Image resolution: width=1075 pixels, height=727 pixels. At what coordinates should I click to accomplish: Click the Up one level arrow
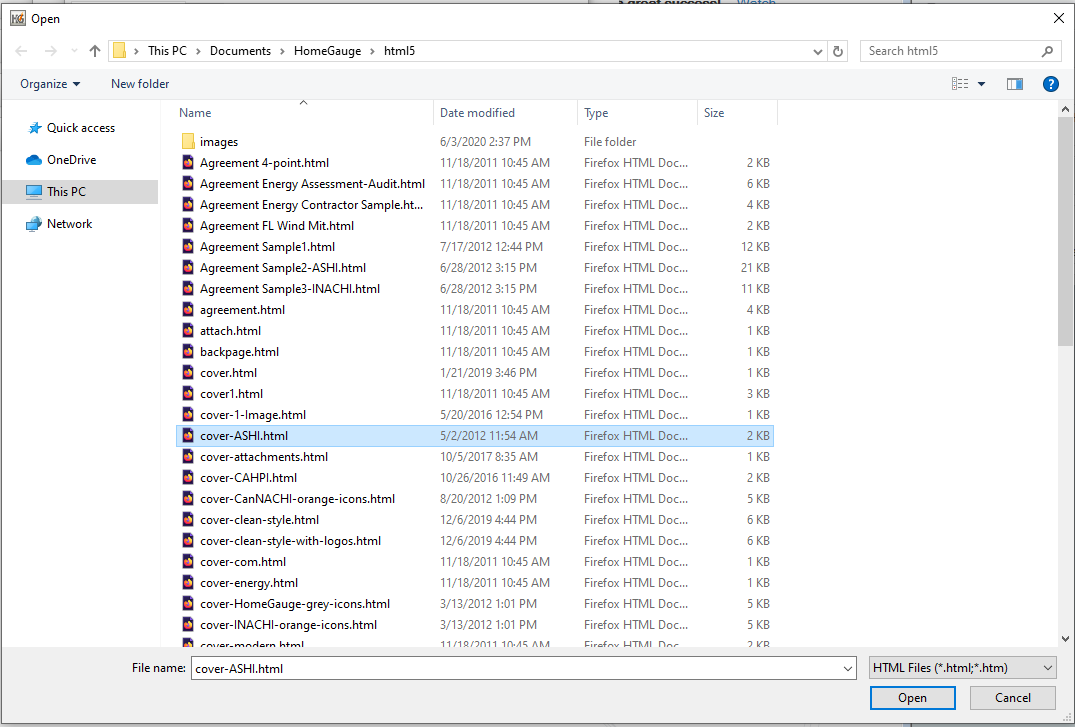[95, 51]
